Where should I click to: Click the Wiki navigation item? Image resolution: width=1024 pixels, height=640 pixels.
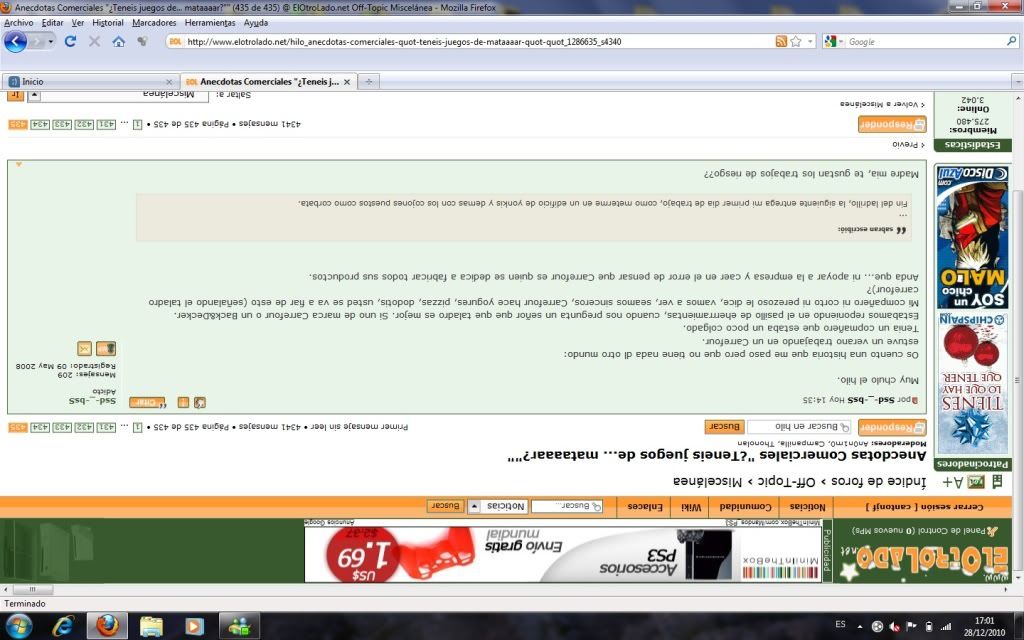coord(692,507)
